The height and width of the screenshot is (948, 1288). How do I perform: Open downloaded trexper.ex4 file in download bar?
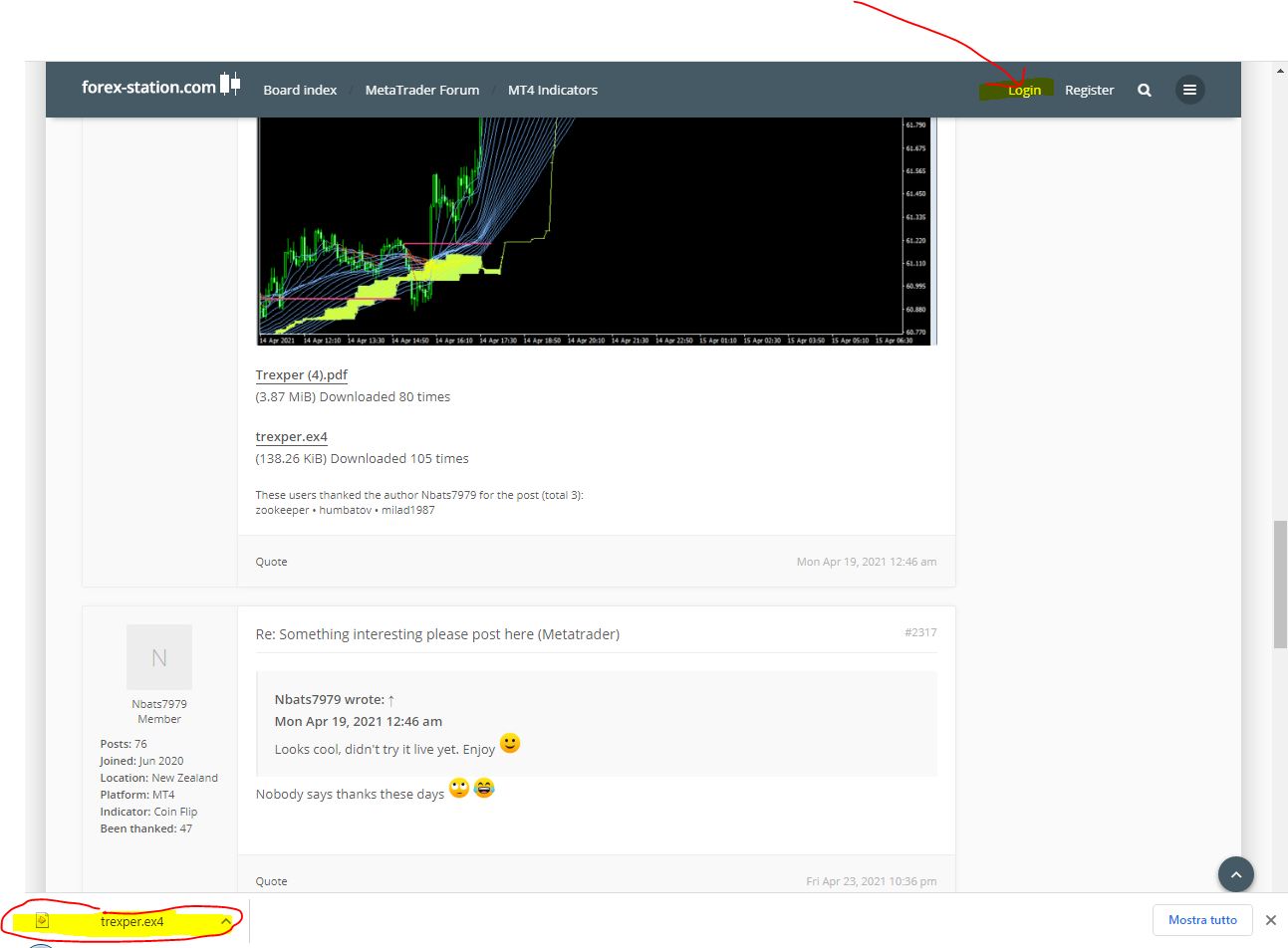[x=131, y=922]
